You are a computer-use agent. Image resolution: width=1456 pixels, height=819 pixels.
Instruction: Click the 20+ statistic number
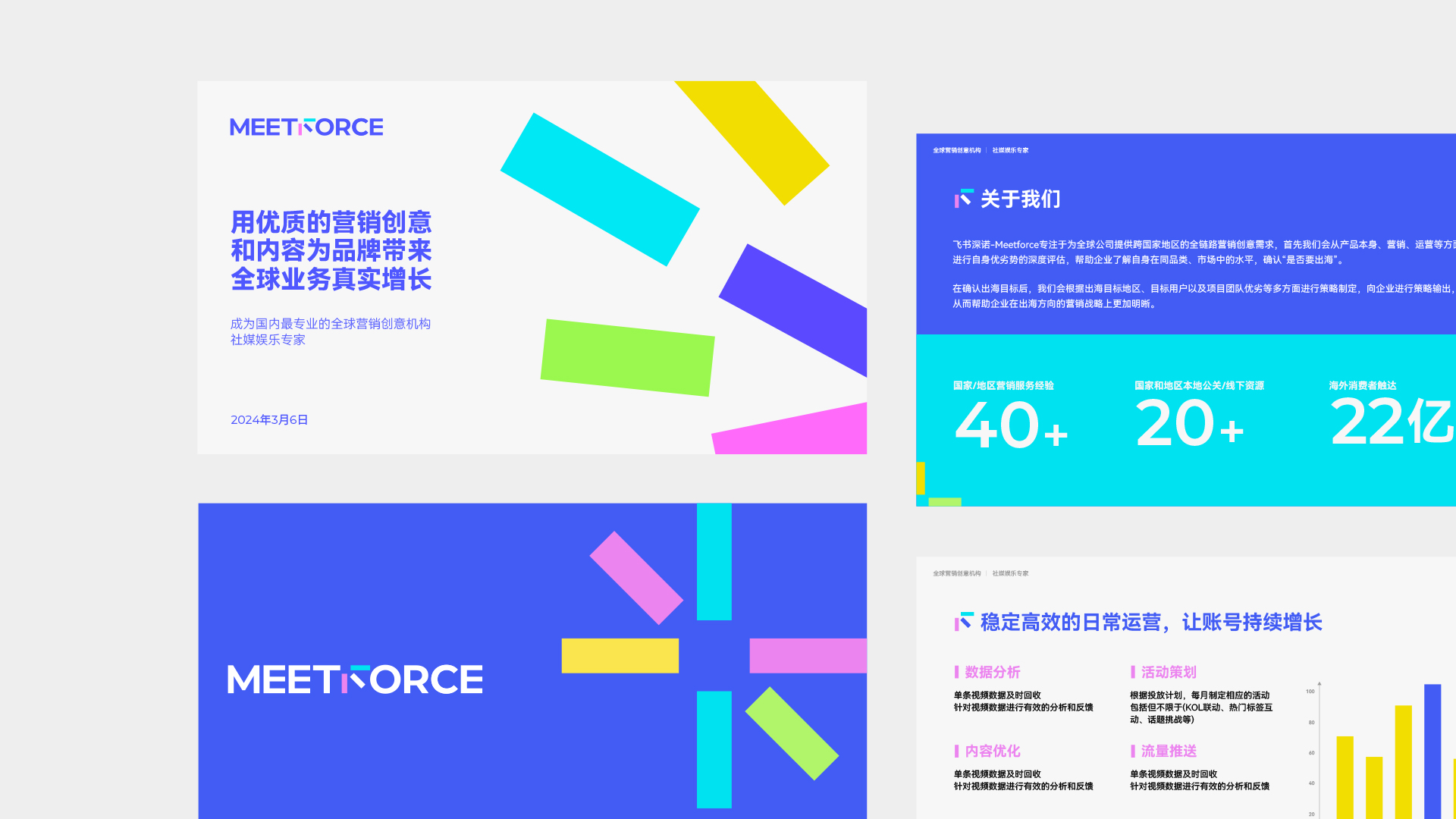coord(1188,424)
